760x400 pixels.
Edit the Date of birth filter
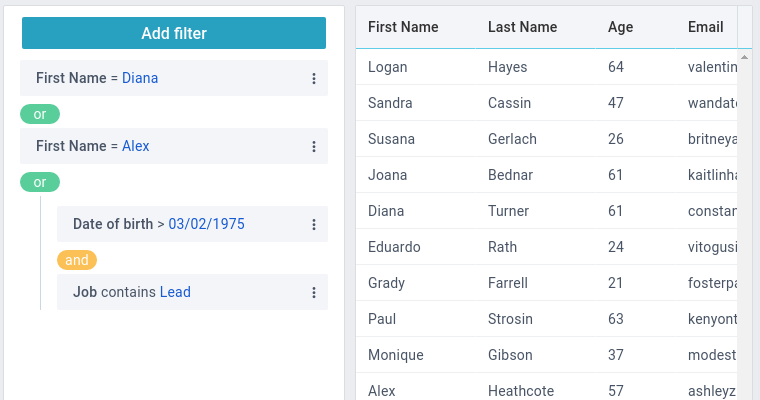click(x=159, y=224)
